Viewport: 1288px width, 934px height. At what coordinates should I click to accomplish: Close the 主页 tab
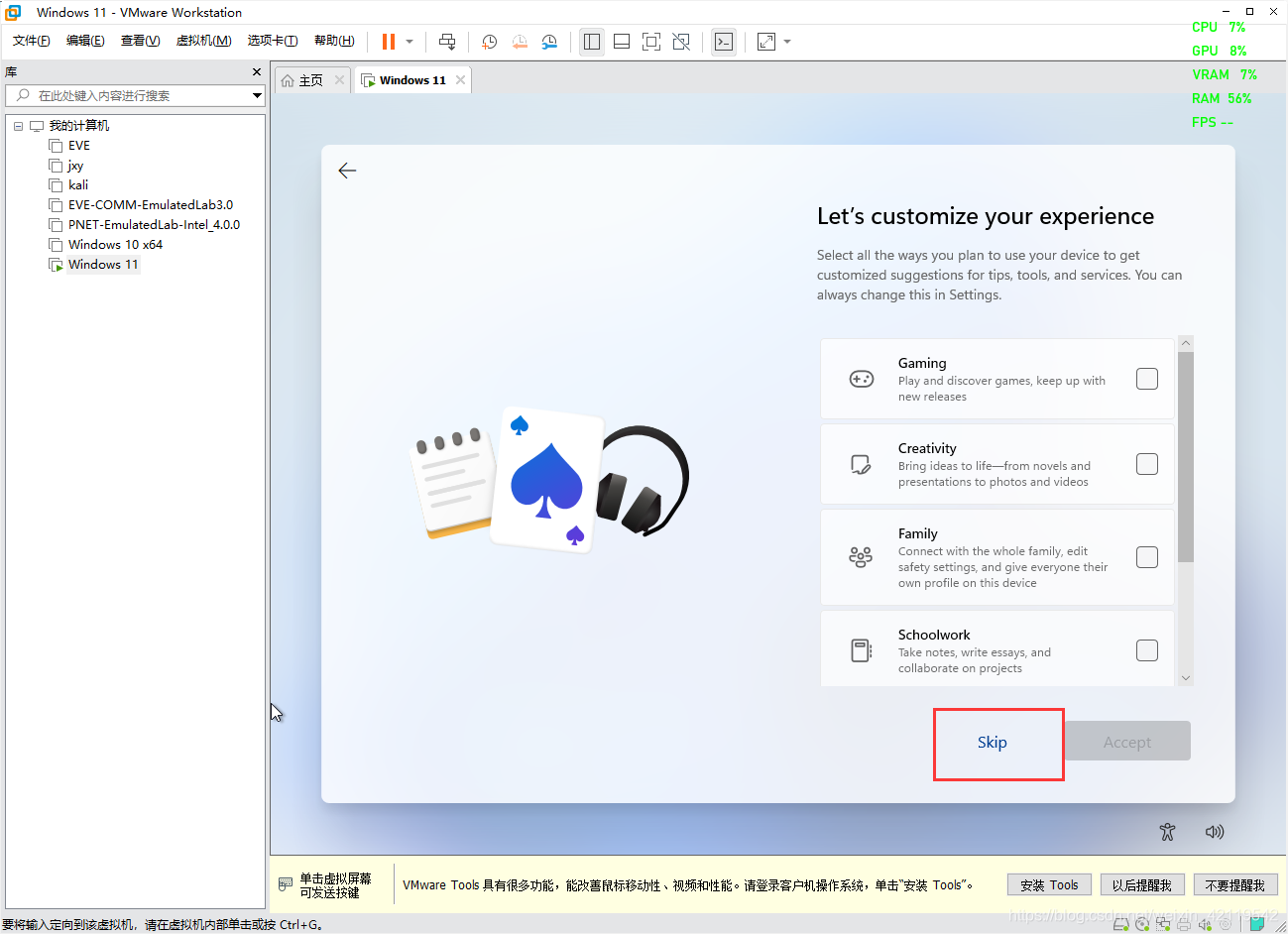339,80
